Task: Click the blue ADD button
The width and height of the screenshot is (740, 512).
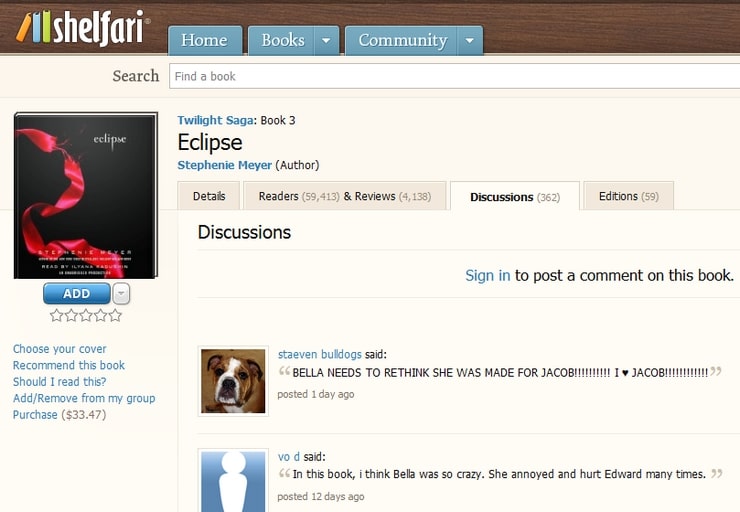Action: (76, 294)
